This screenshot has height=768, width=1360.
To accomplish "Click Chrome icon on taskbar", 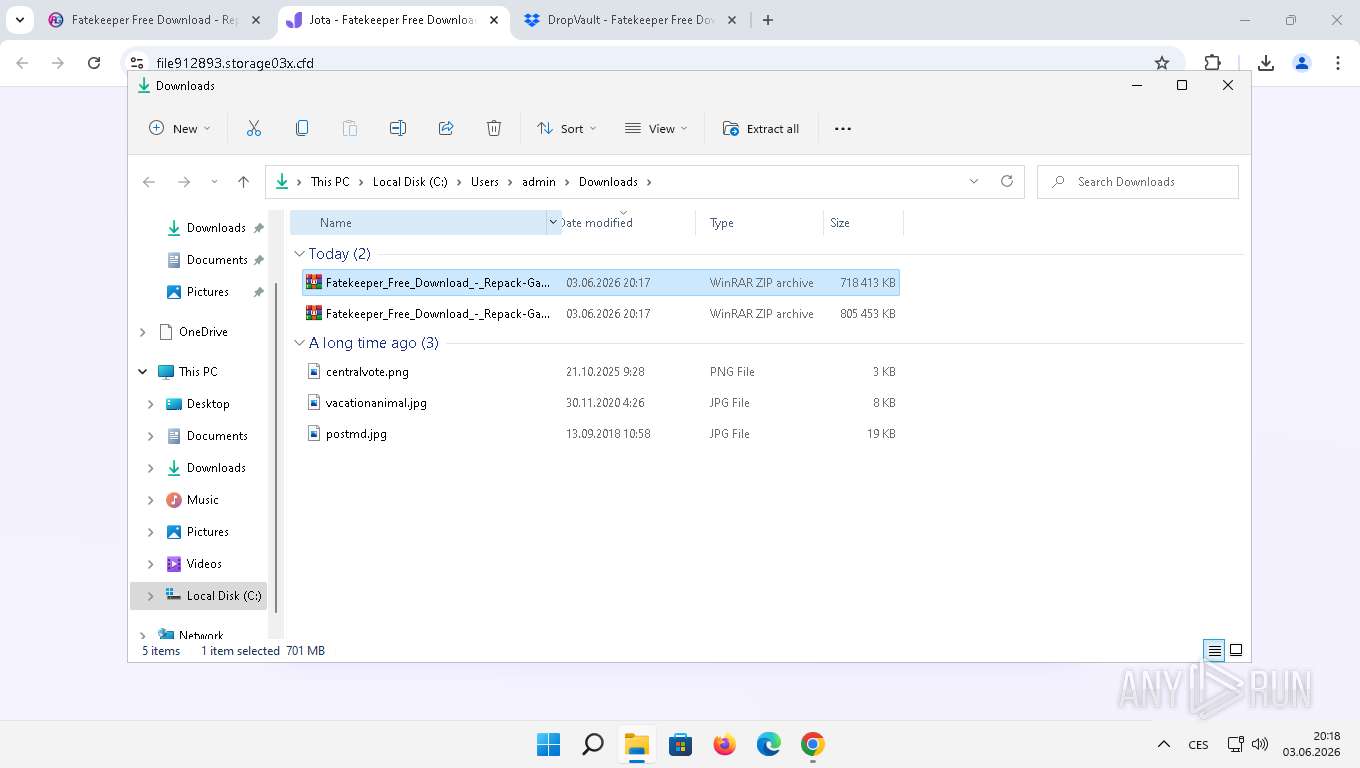I will [x=813, y=744].
